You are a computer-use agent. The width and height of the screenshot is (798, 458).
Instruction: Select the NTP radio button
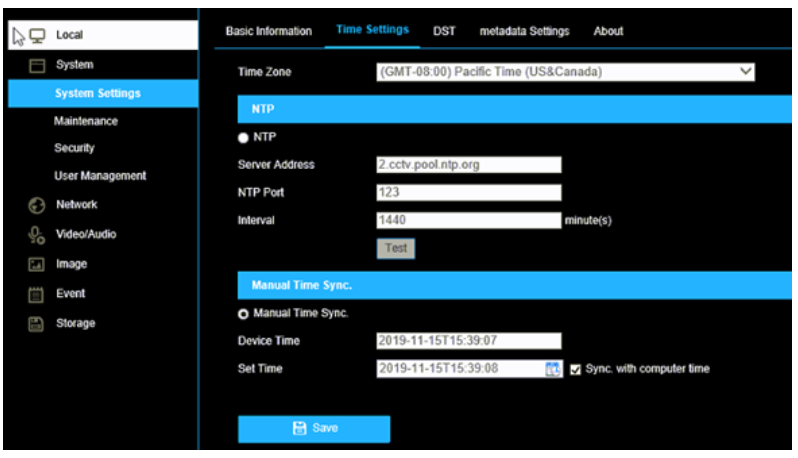[243, 138]
